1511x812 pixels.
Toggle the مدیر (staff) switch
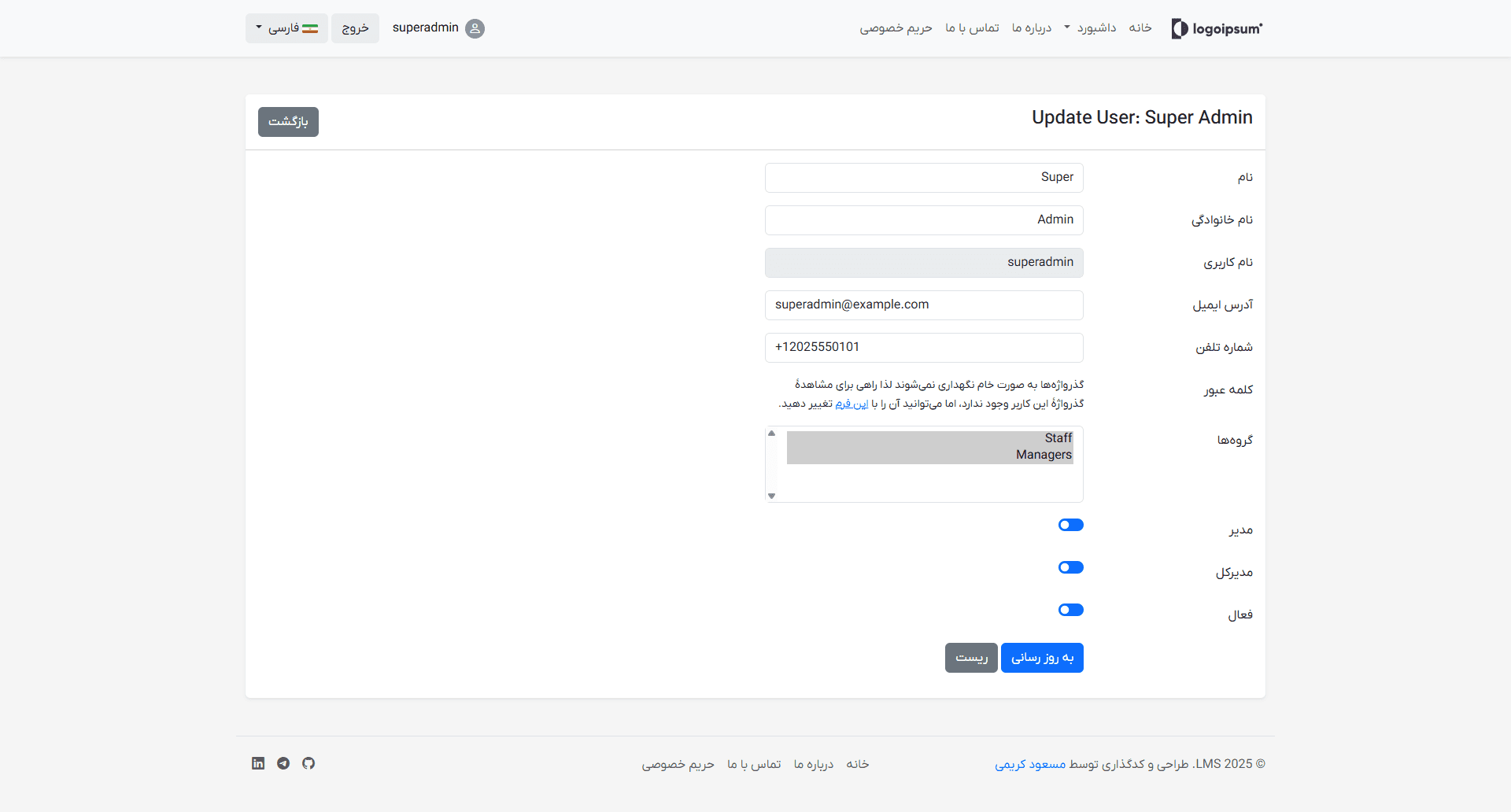point(1071,525)
